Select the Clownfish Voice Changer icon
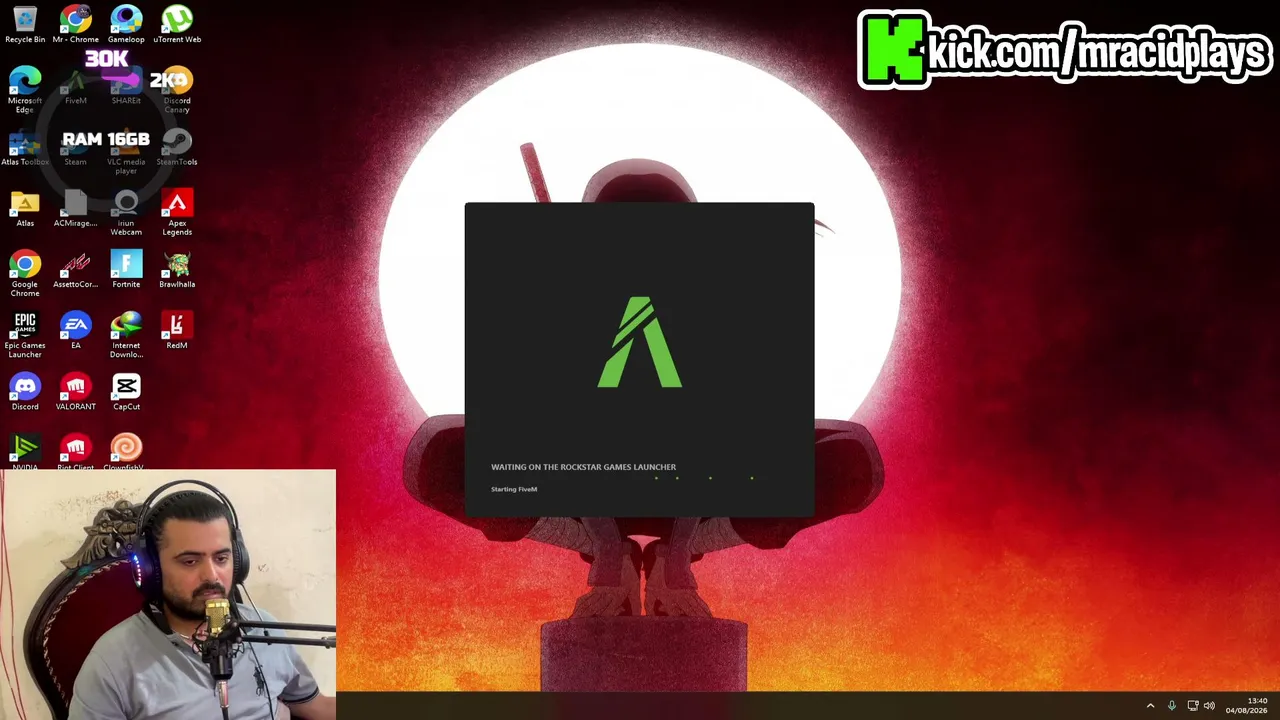Screen dimensions: 1280x720 pos(126,452)
